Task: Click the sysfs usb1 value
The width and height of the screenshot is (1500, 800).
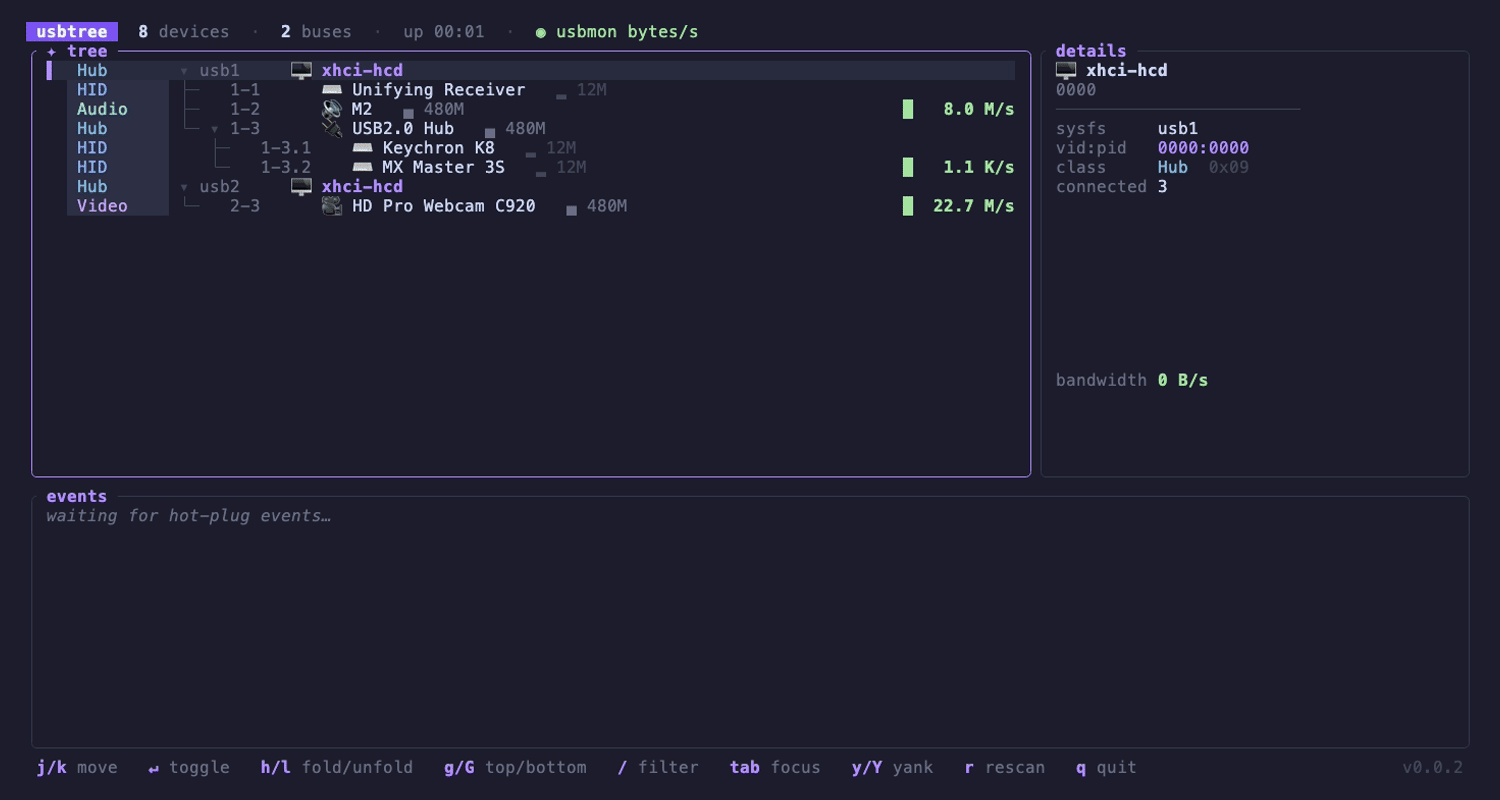Action: [x=1178, y=129]
